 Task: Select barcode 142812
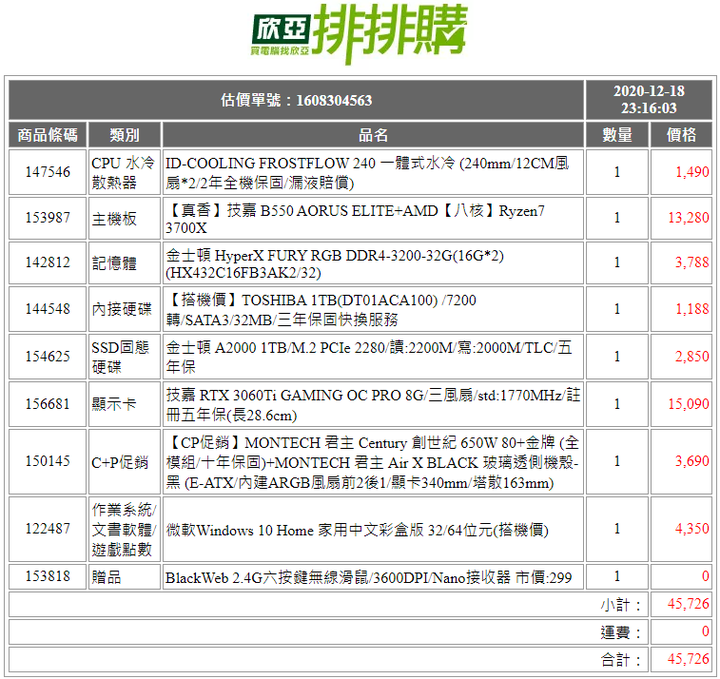48,263
